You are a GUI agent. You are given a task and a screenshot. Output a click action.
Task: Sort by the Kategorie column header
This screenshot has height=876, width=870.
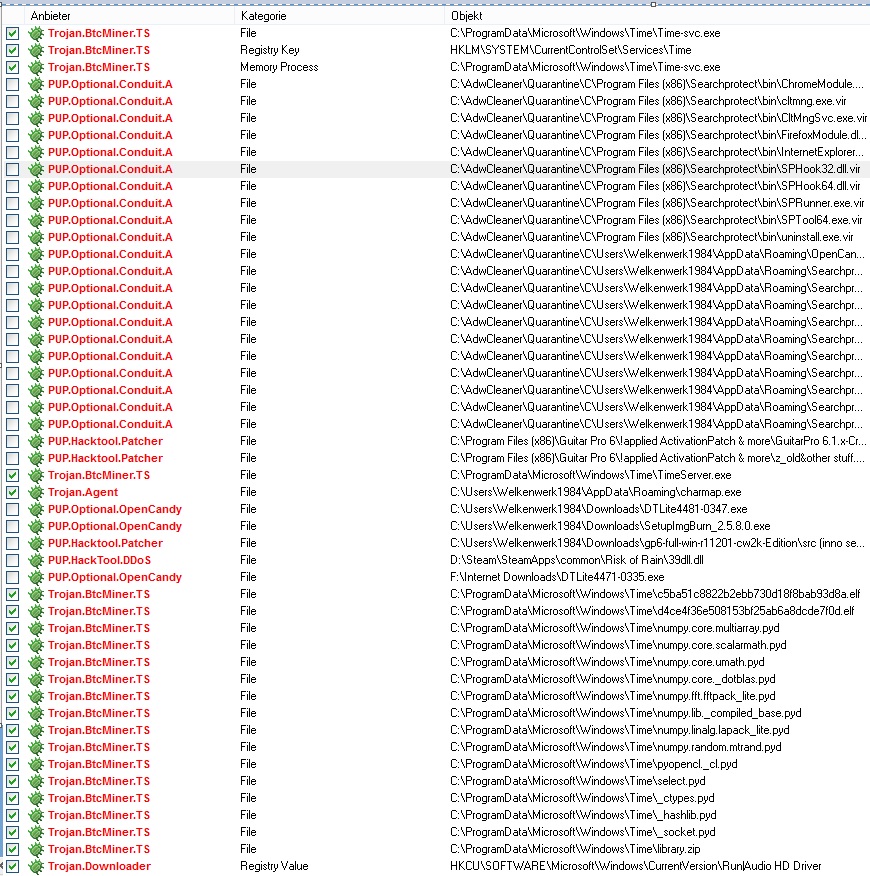pos(263,16)
